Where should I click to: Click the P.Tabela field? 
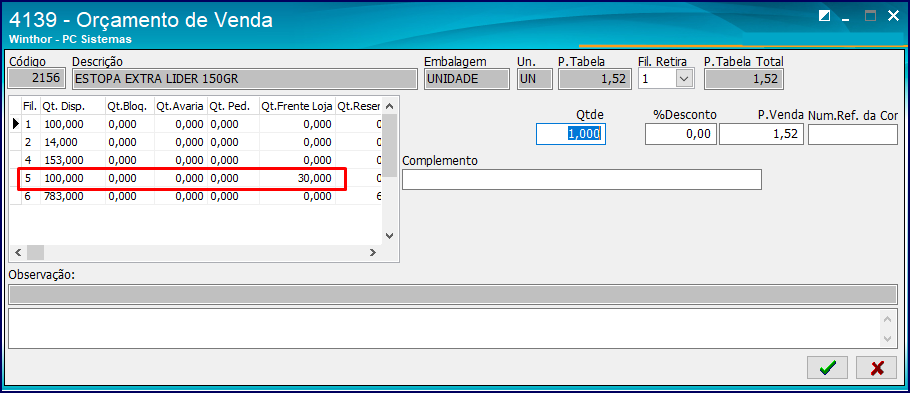(x=595, y=79)
